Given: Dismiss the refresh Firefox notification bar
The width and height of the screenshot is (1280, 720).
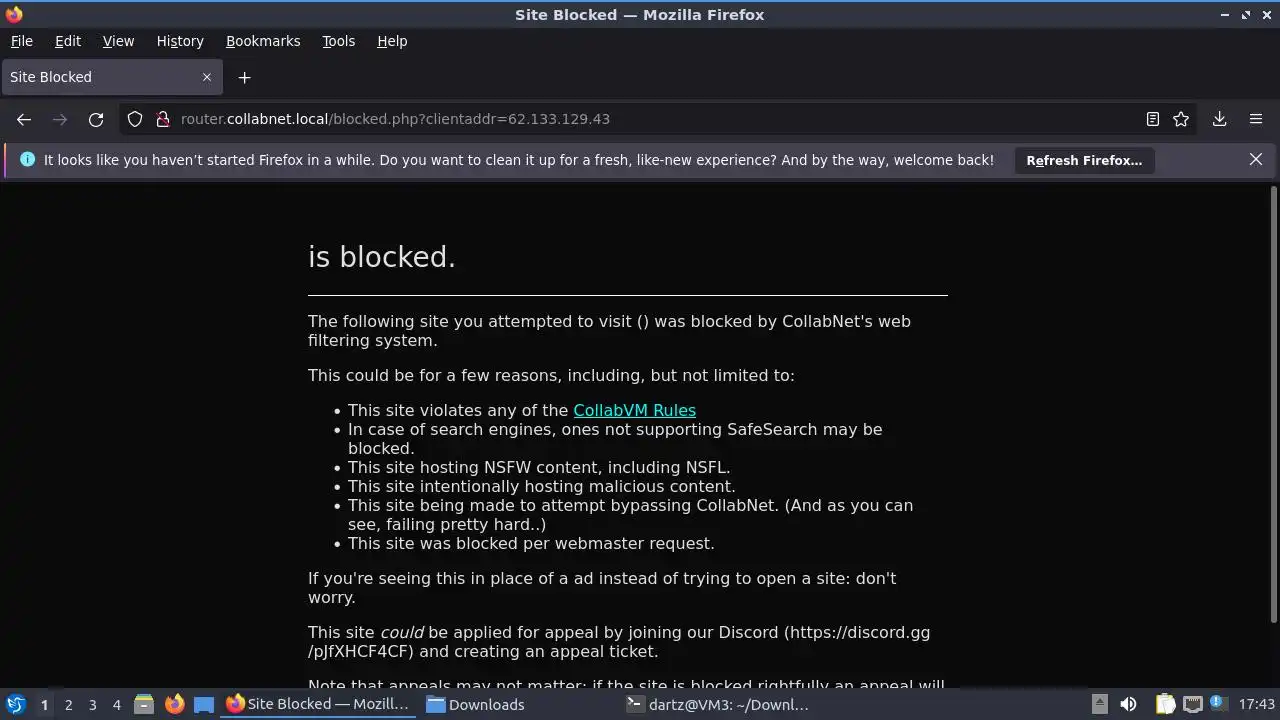Looking at the screenshot, I should [x=1256, y=160].
